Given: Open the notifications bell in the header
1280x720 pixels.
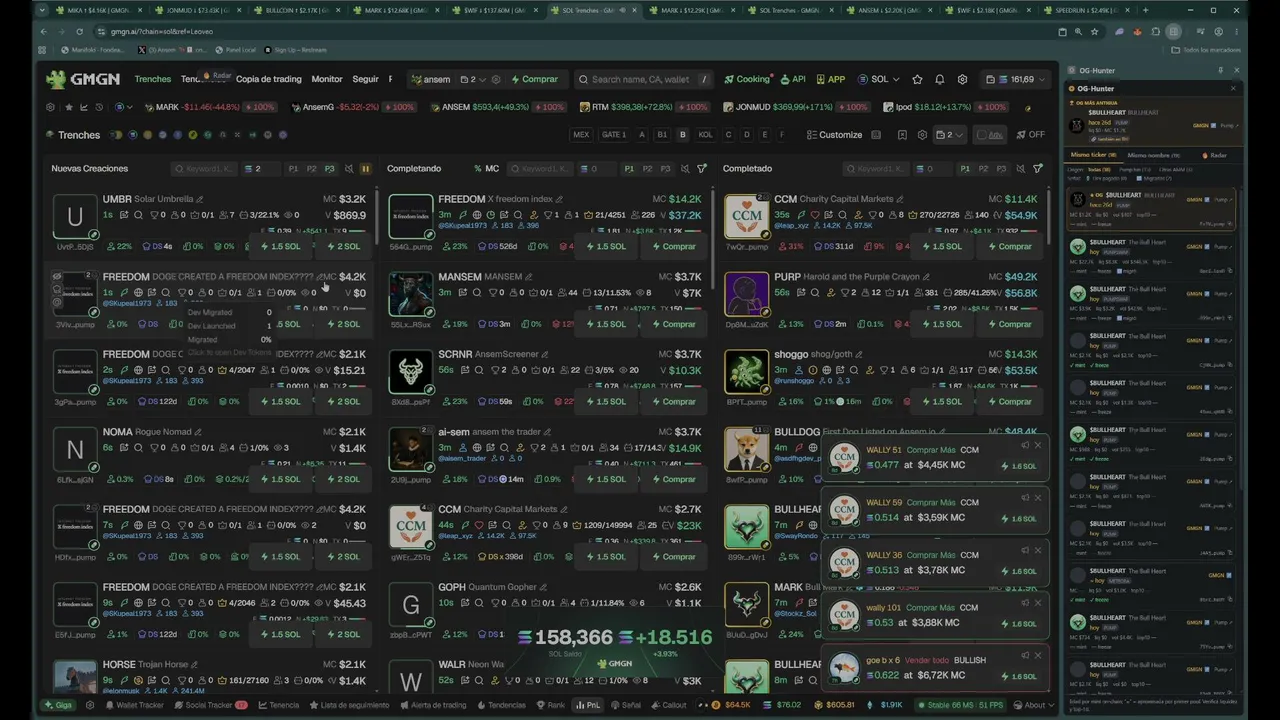Looking at the screenshot, I should point(940,79).
